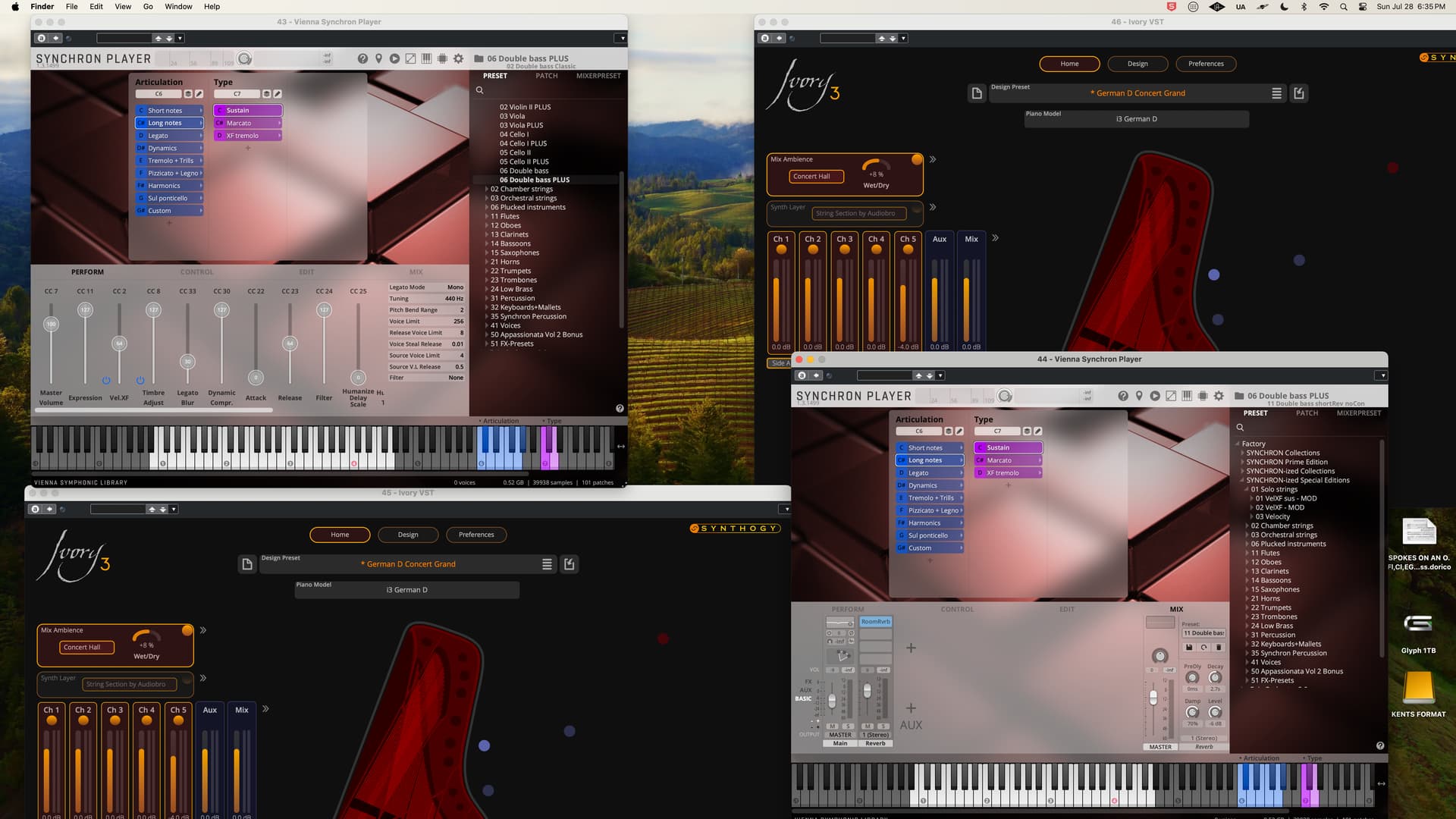
Task: Click preset search magnifier in window 43
Action: click(479, 90)
